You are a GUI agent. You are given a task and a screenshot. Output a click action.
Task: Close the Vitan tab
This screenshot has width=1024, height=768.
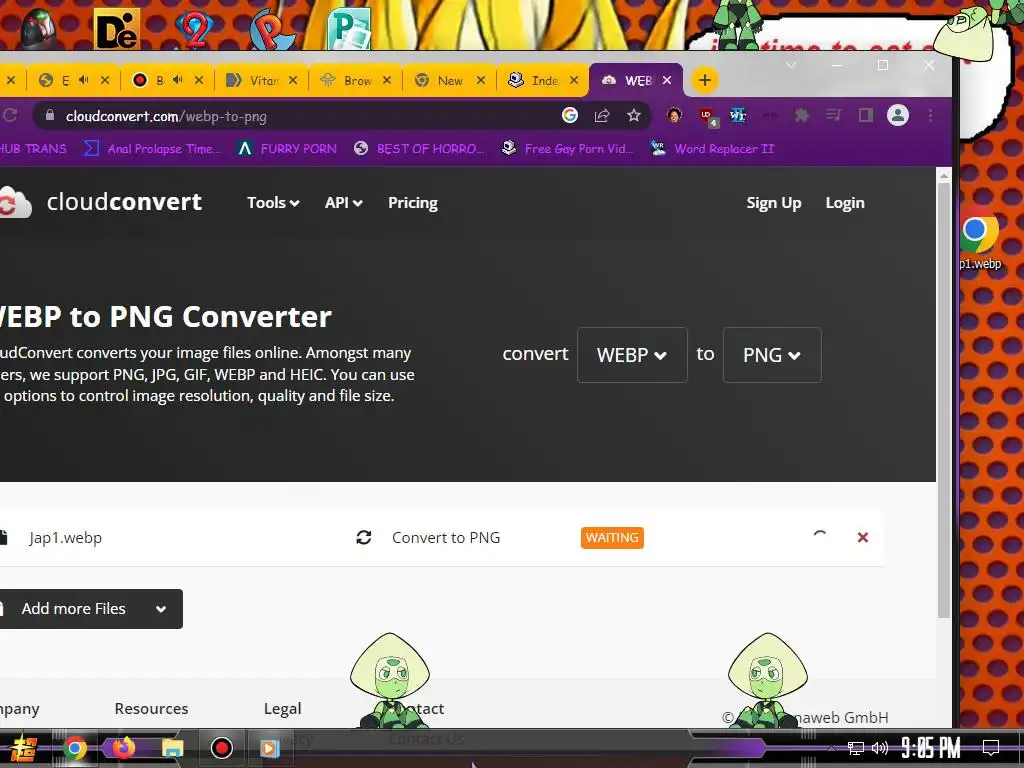293,80
